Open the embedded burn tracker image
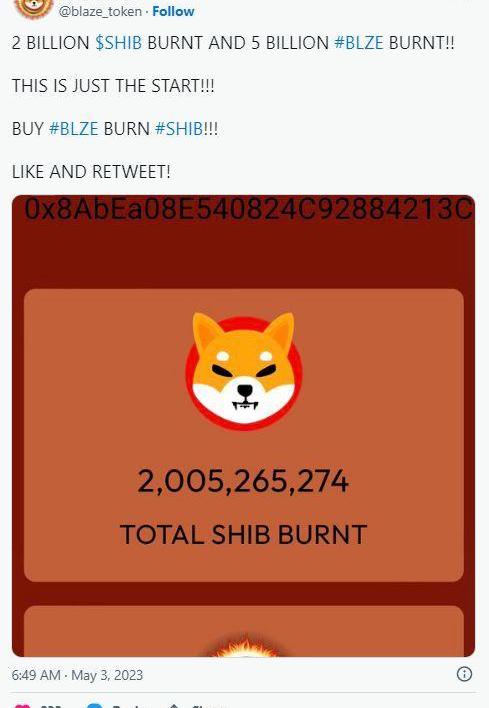Viewport: 489px width, 708px height. [243, 426]
